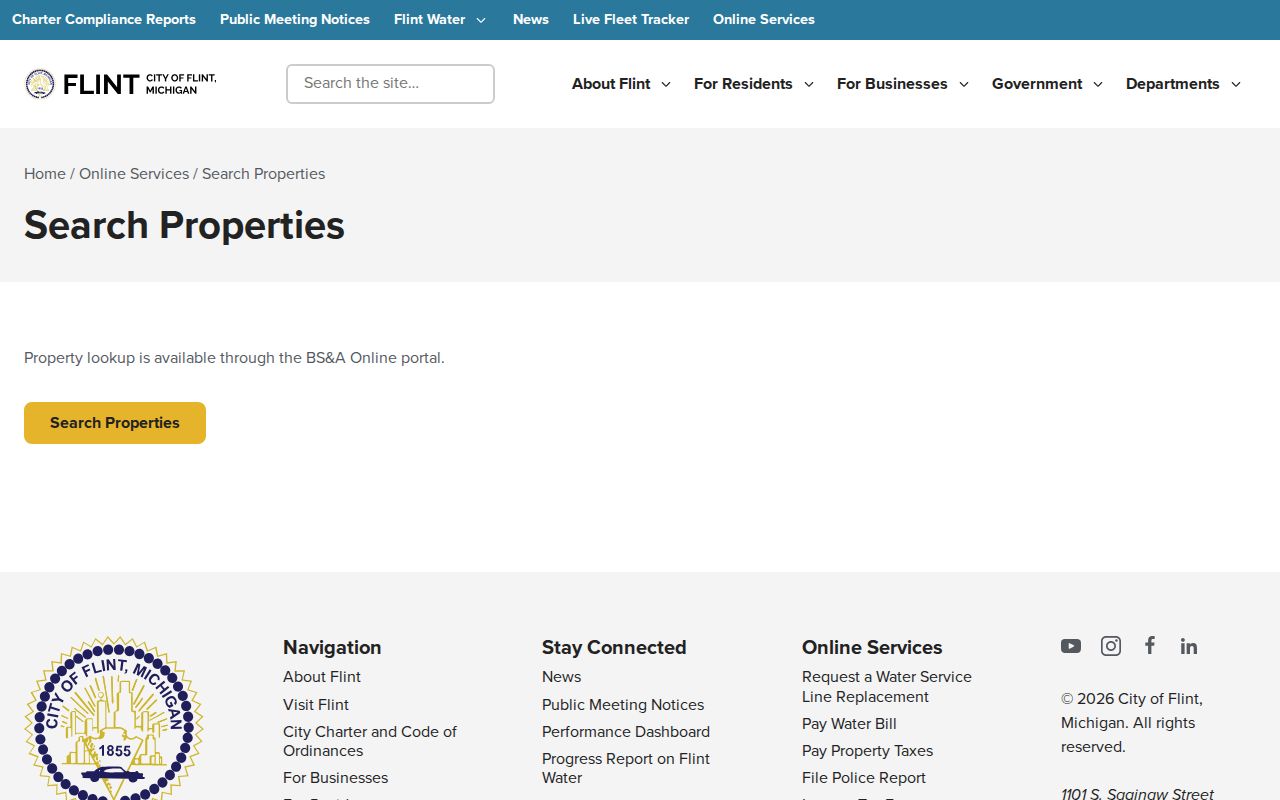The width and height of the screenshot is (1280, 800).
Task: Click the footer Navigation heading
Action: [332, 647]
